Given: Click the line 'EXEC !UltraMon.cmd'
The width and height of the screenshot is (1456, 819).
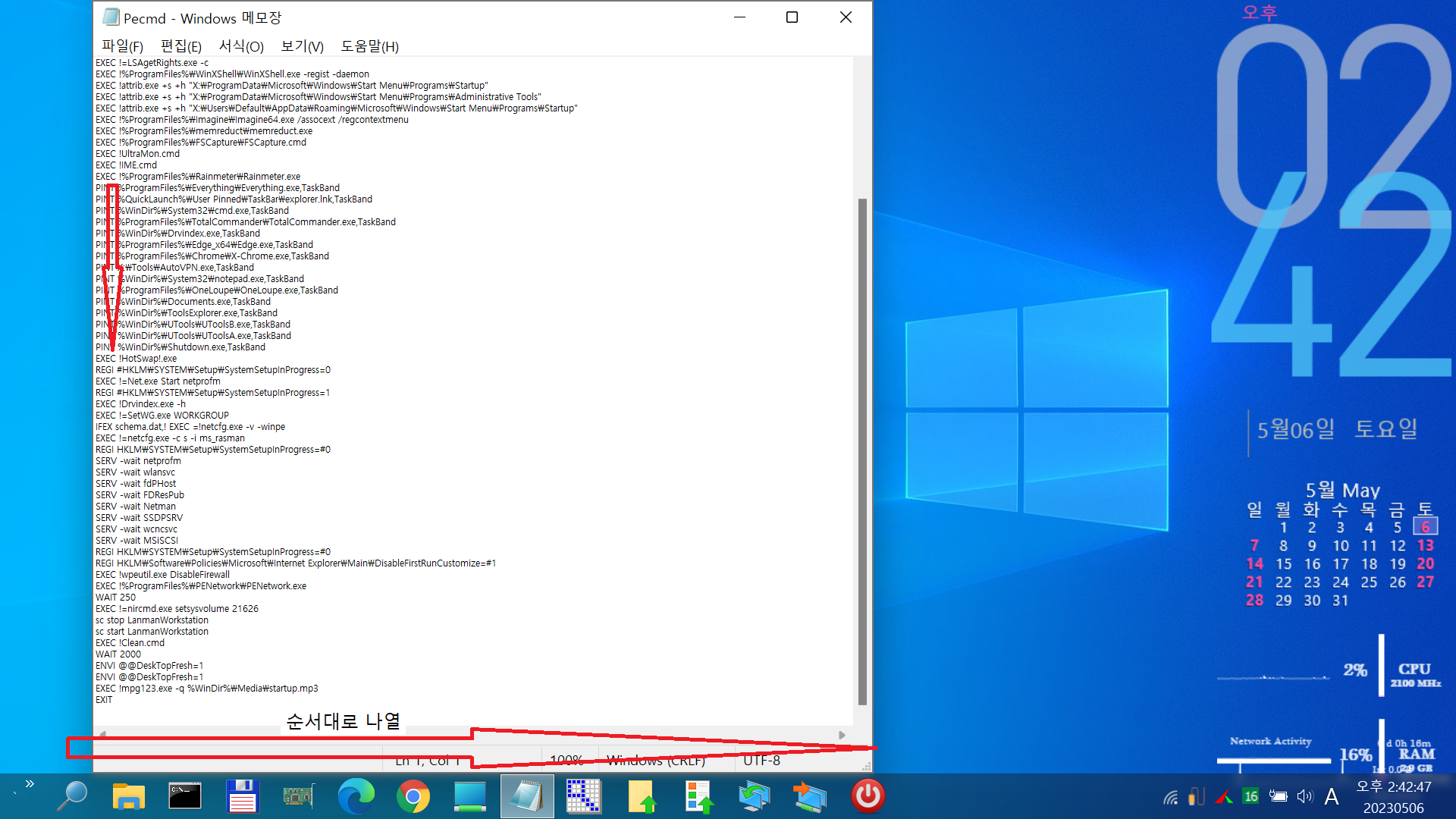Looking at the screenshot, I should (137, 154).
